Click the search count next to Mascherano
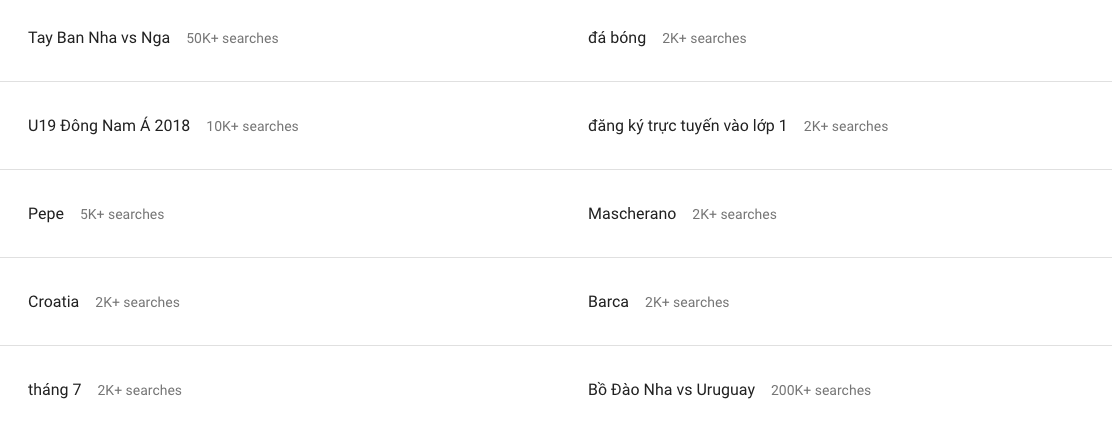The height and width of the screenshot is (428, 1112). pos(734,214)
